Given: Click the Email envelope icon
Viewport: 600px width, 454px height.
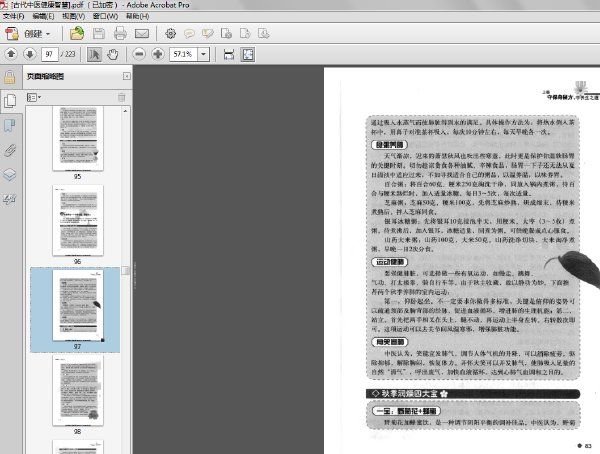Looking at the screenshot, I should coord(147,34).
